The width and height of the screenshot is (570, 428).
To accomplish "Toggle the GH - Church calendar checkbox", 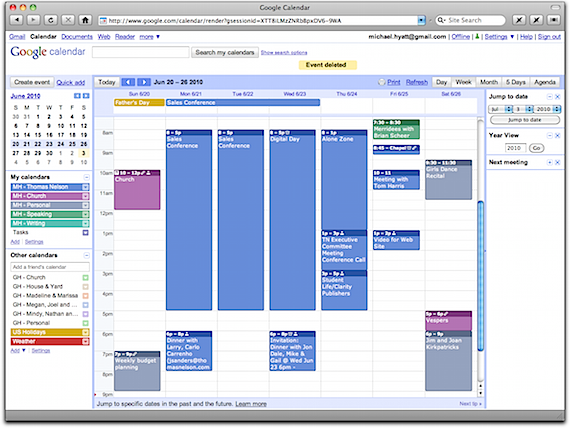I will [x=85, y=278].
